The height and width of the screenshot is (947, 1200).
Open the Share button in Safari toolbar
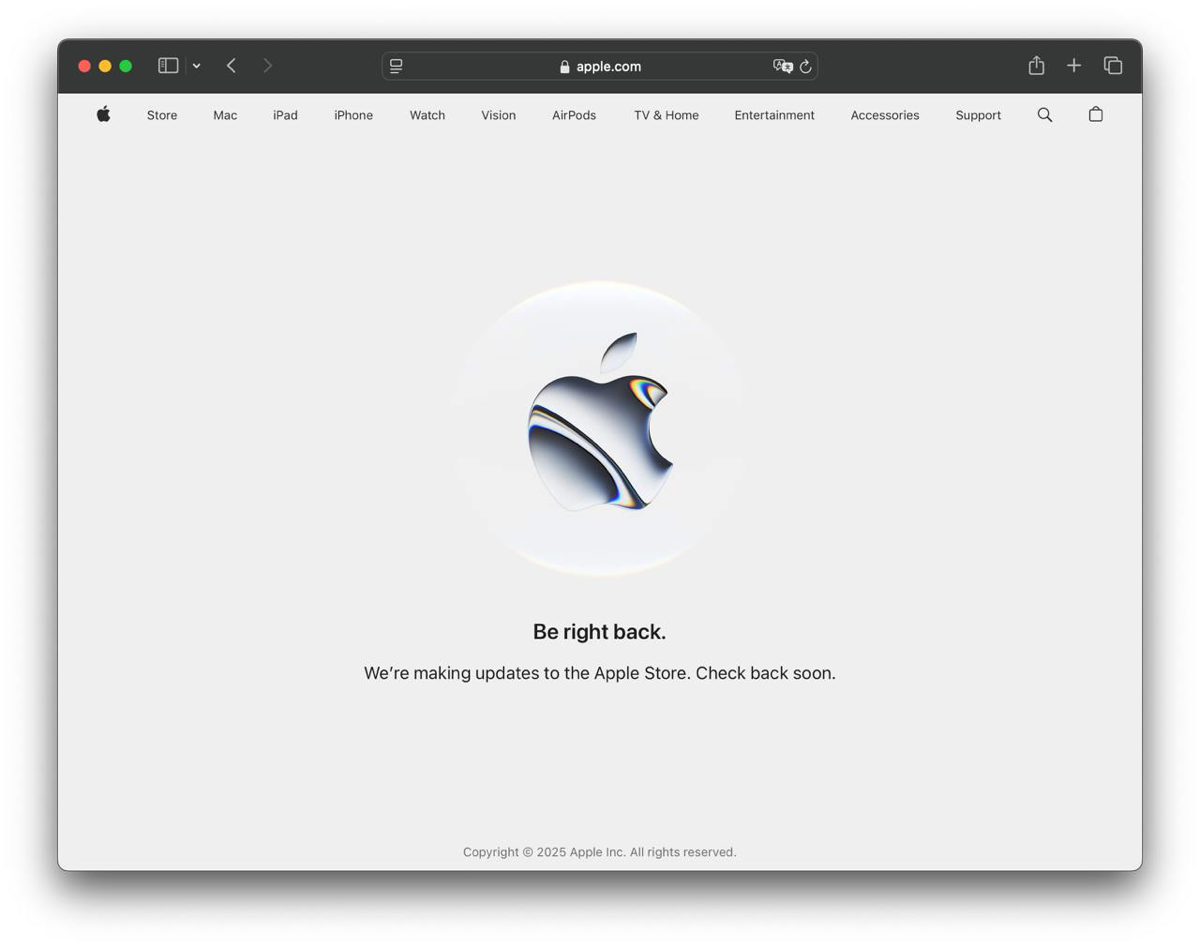tap(1036, 65)
